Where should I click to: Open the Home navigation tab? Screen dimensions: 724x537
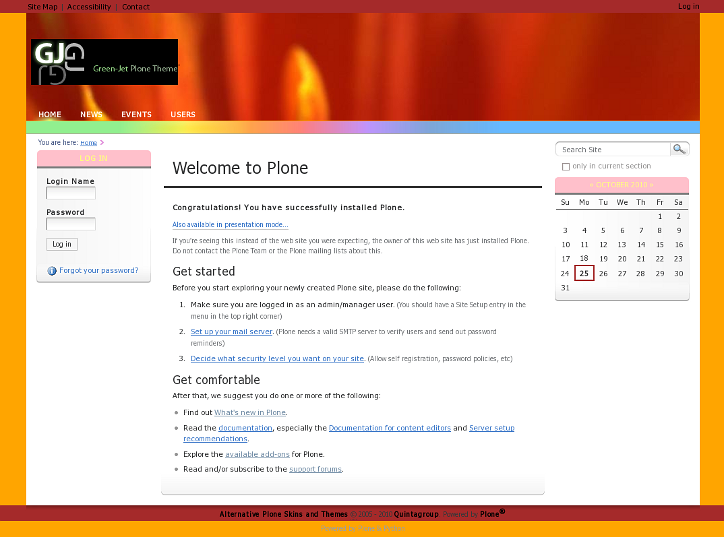(50, 114)
